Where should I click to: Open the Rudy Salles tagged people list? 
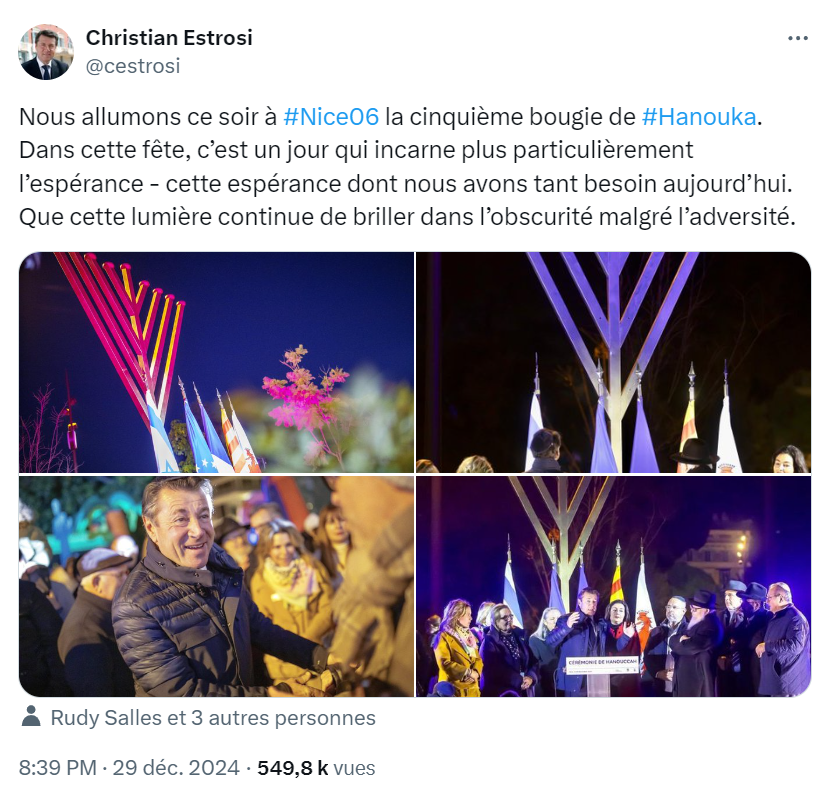213,718
